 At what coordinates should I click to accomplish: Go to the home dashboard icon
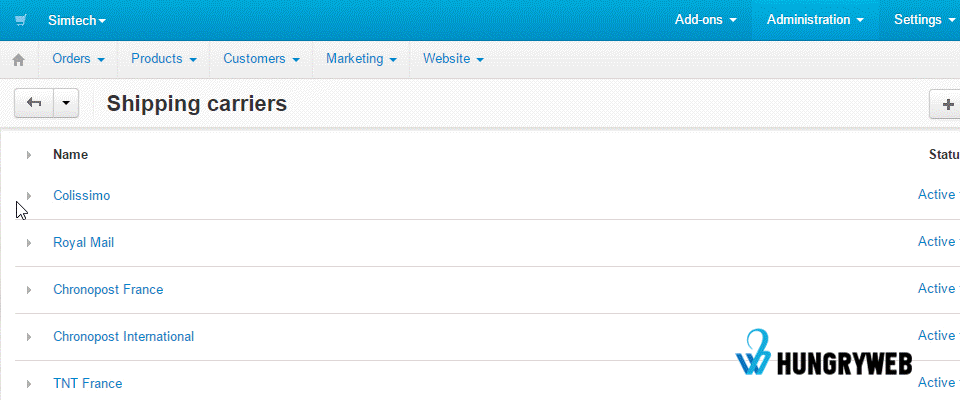click(19, 59)
